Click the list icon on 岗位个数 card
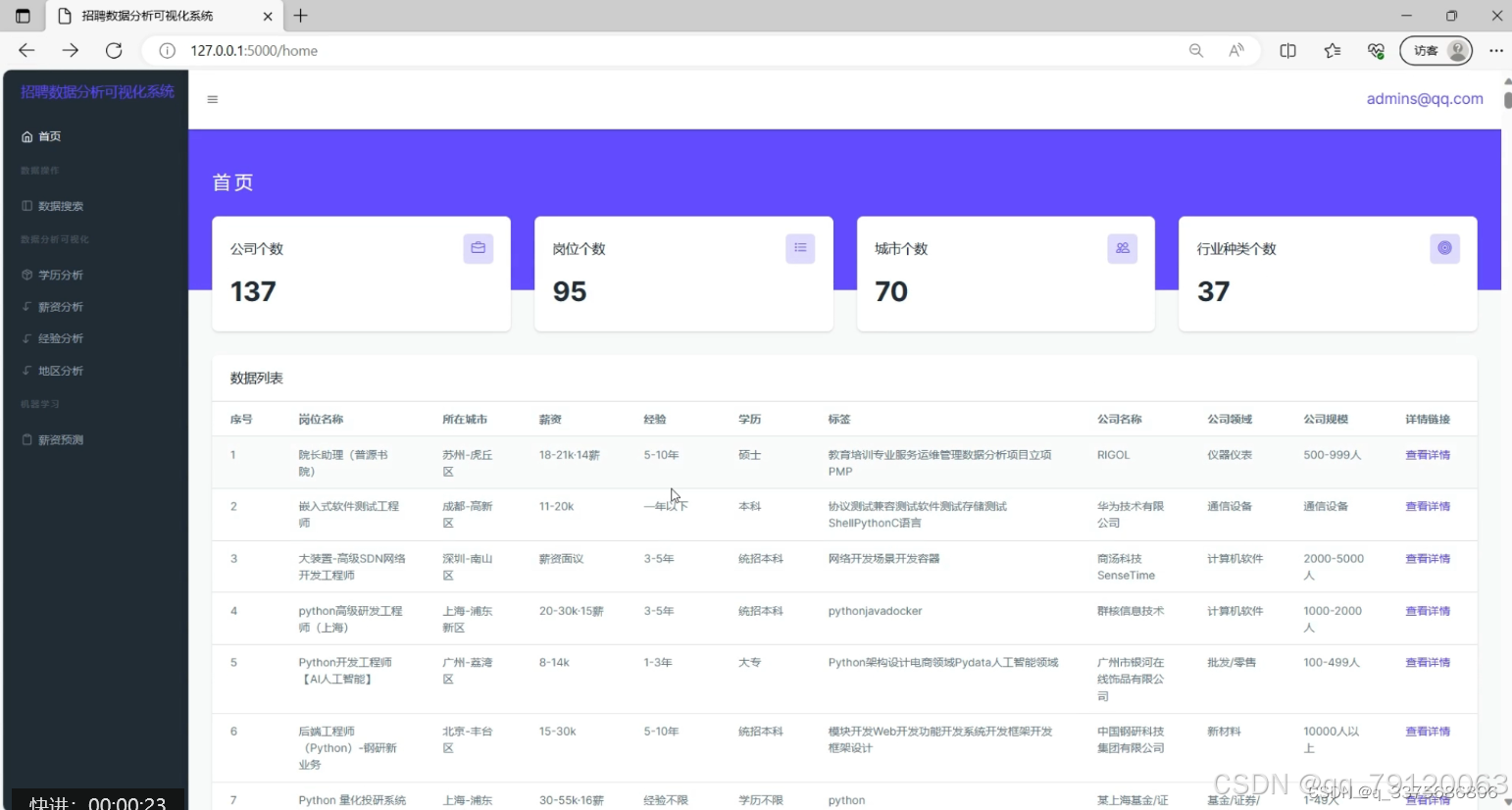 point(800,248)
